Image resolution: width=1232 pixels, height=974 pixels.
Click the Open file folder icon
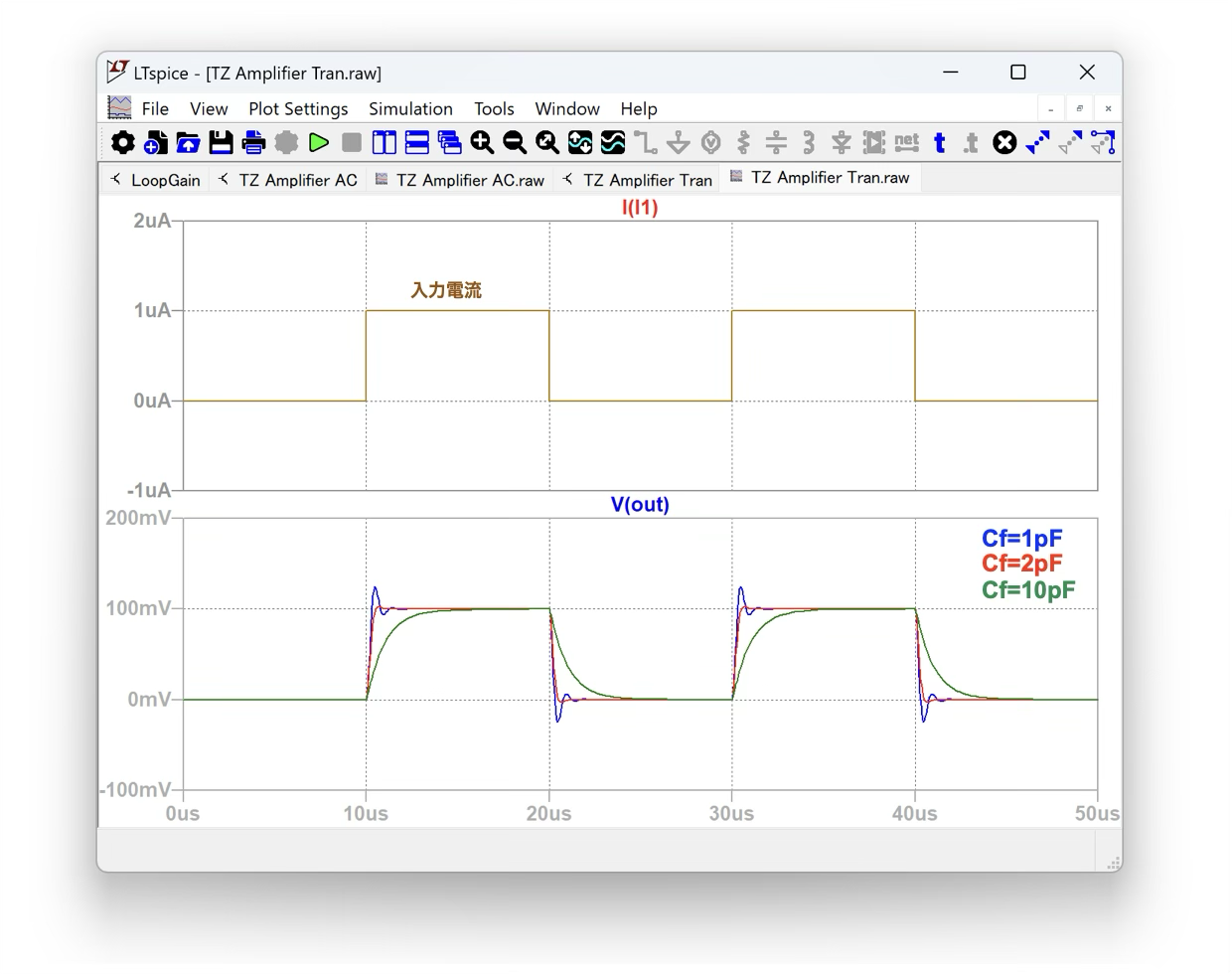(x=188, y=143)
